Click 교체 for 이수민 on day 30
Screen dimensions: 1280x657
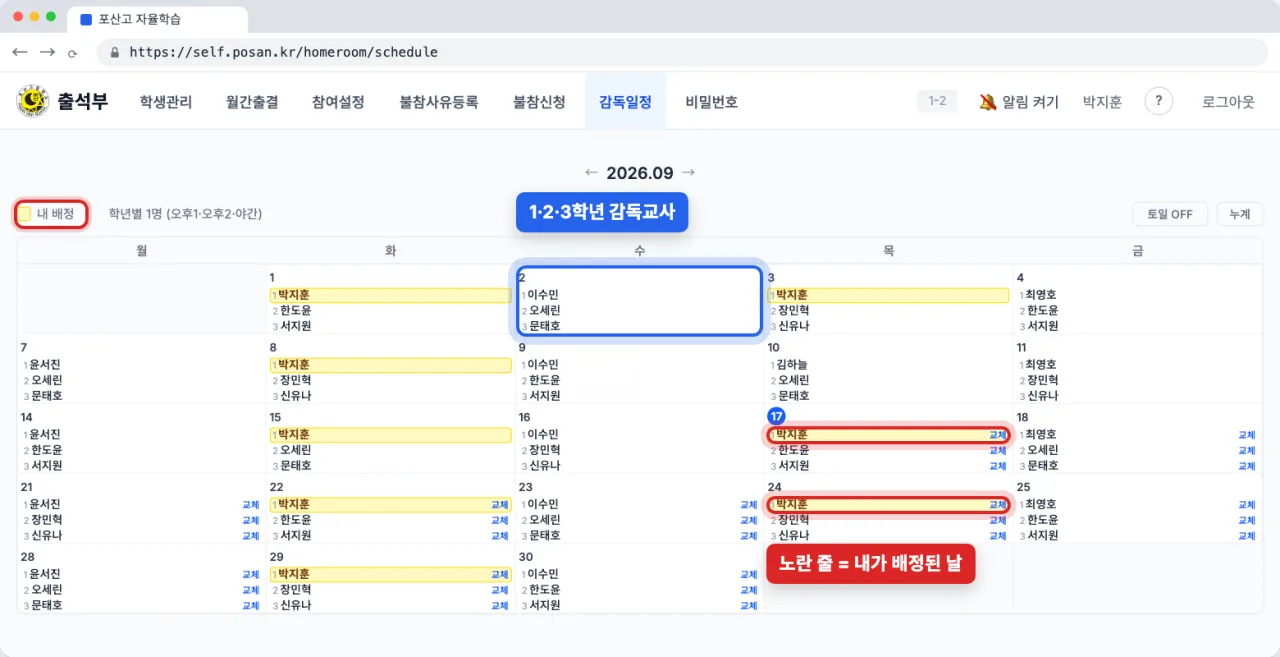pos(748,575)
